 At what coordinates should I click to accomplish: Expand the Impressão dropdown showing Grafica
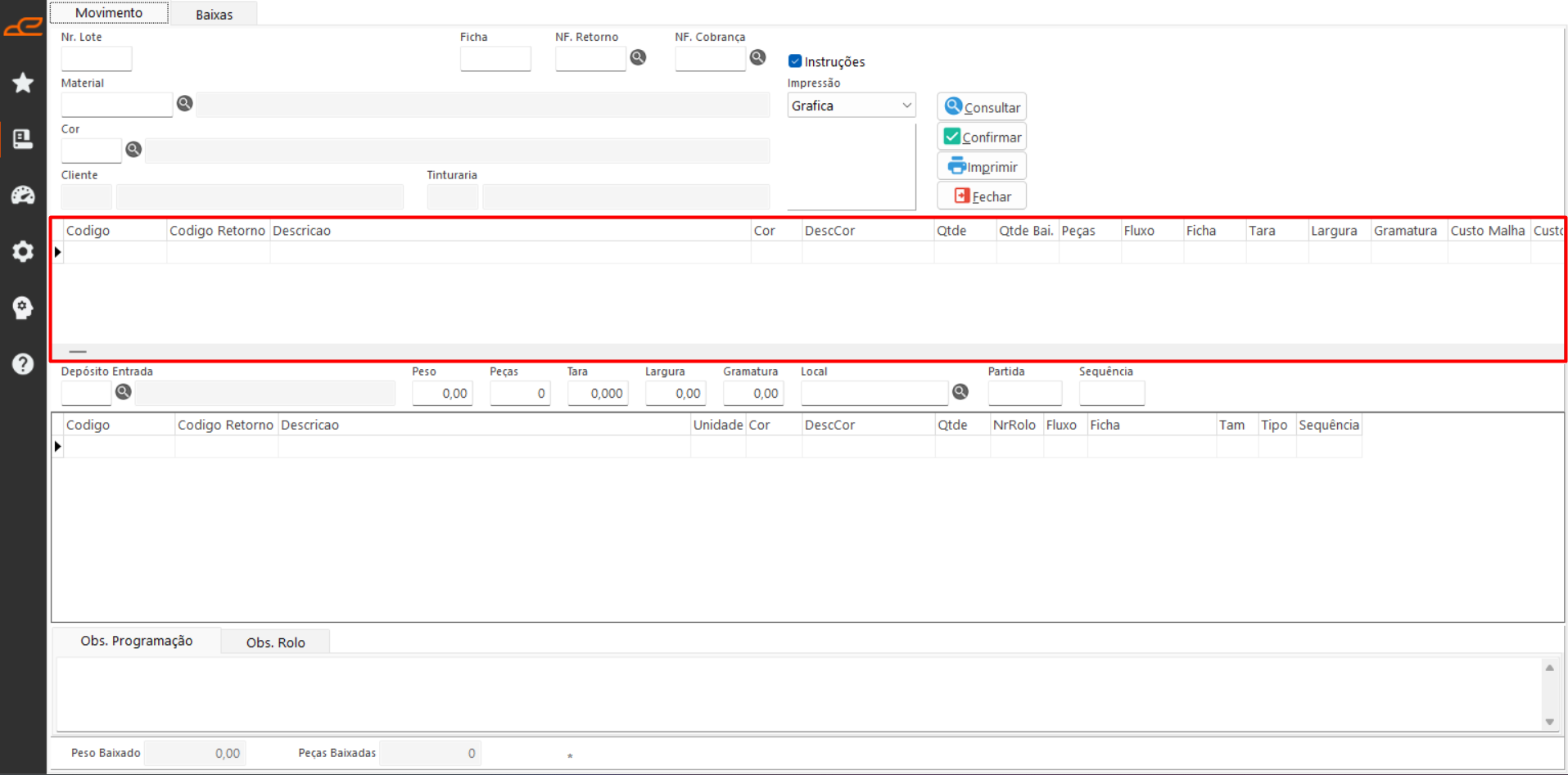pyautogui.click(x=906, y=106)
